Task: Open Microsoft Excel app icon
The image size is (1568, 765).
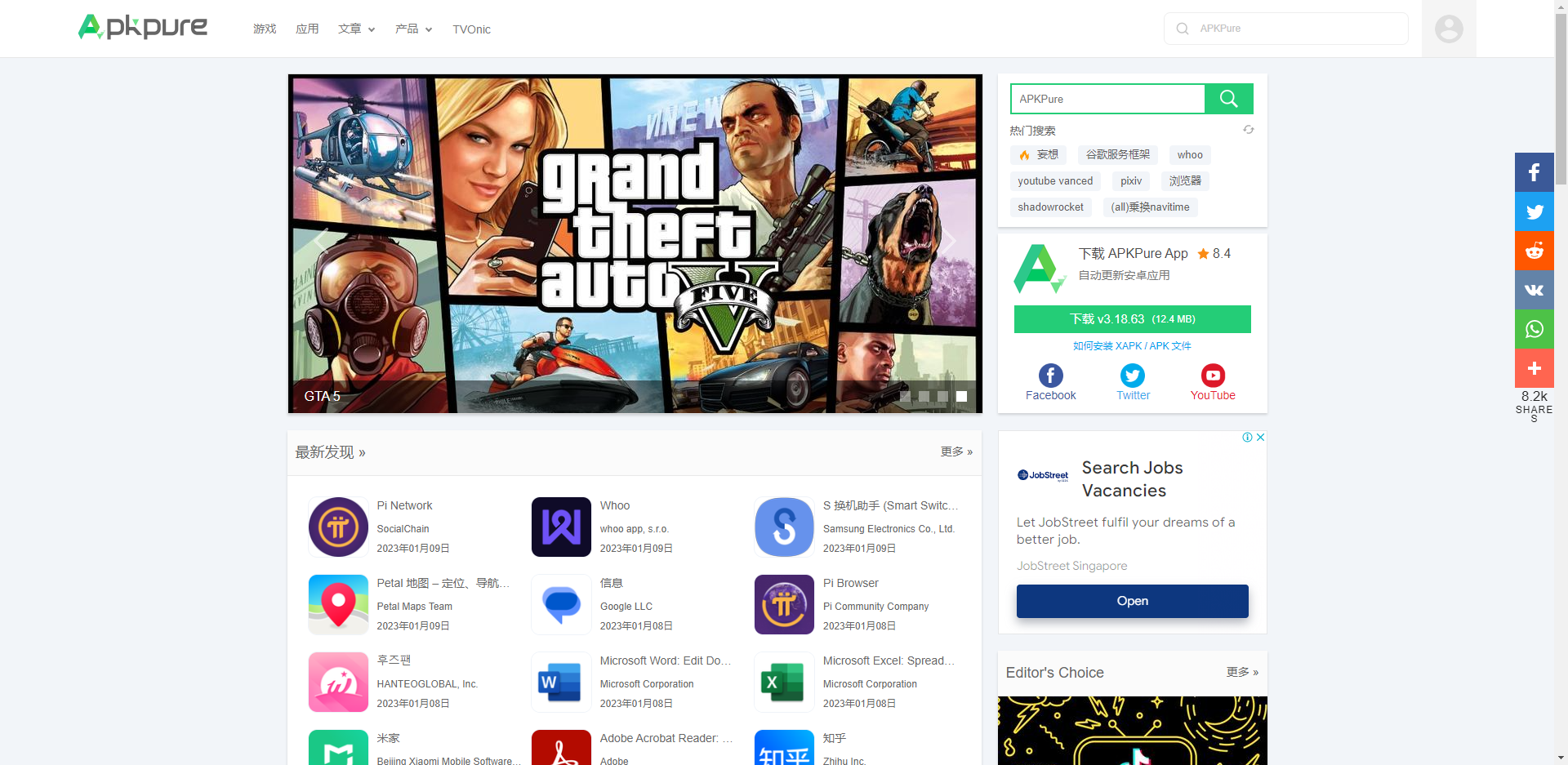Action: point(784,682)
